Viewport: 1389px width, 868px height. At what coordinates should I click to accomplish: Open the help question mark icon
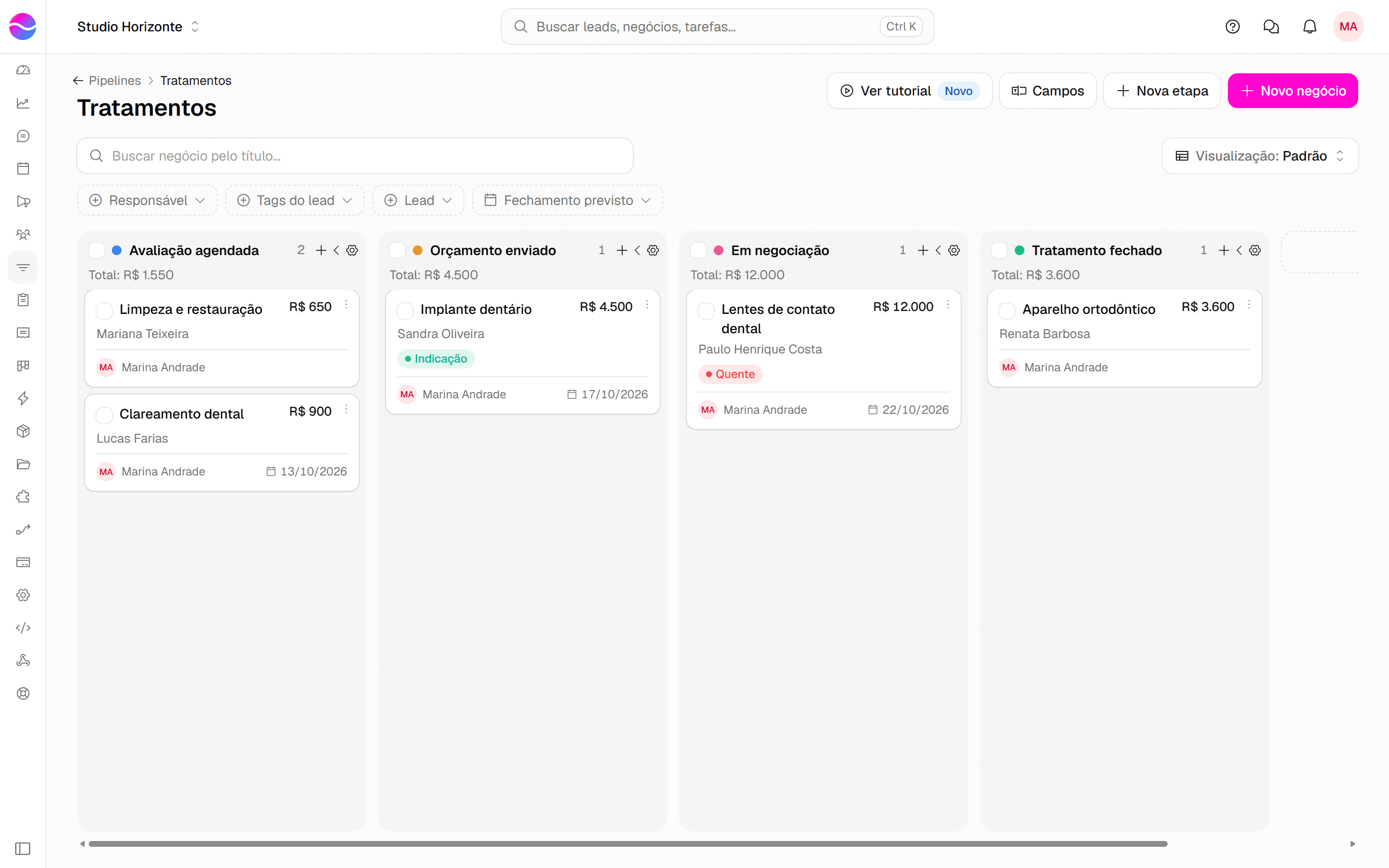[1232, 27]
